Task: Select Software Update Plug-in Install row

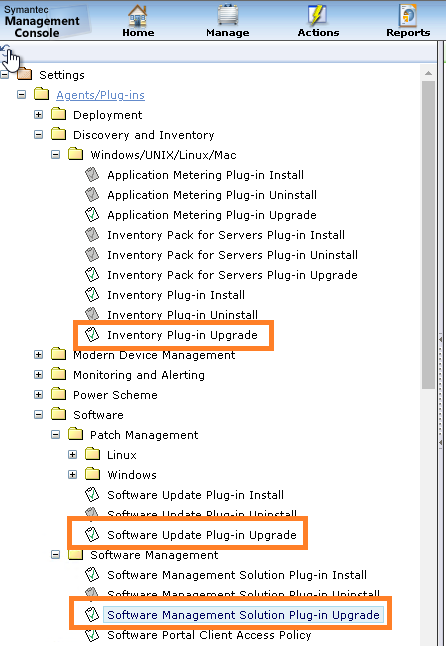Action: tap(195, 495)
